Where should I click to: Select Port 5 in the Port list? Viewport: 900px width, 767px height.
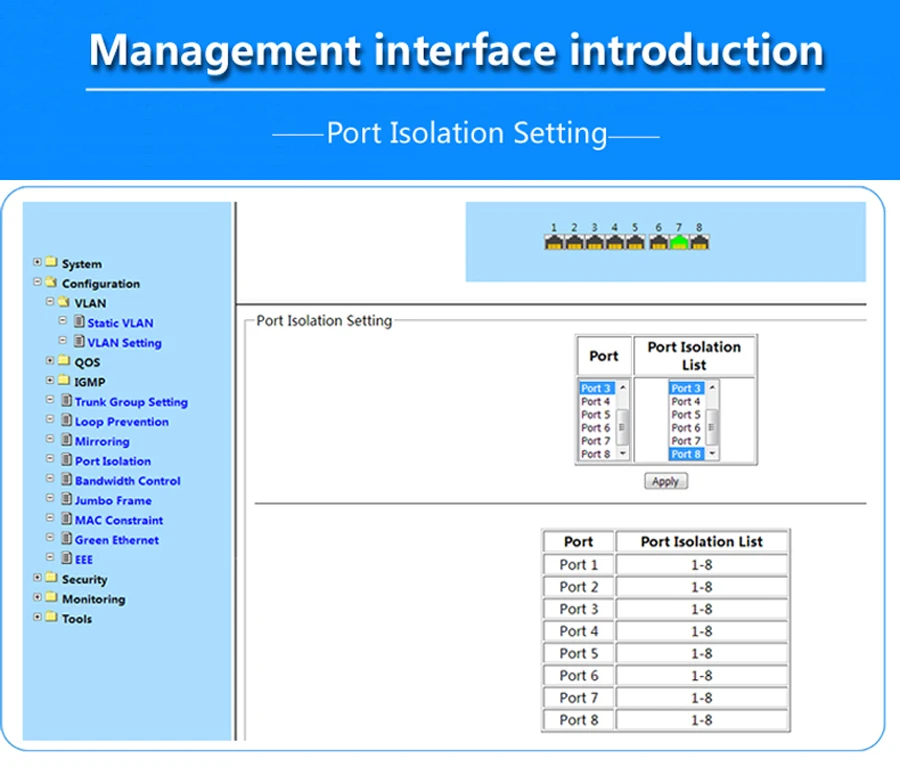pyautogui.click(x=596, y=415)
